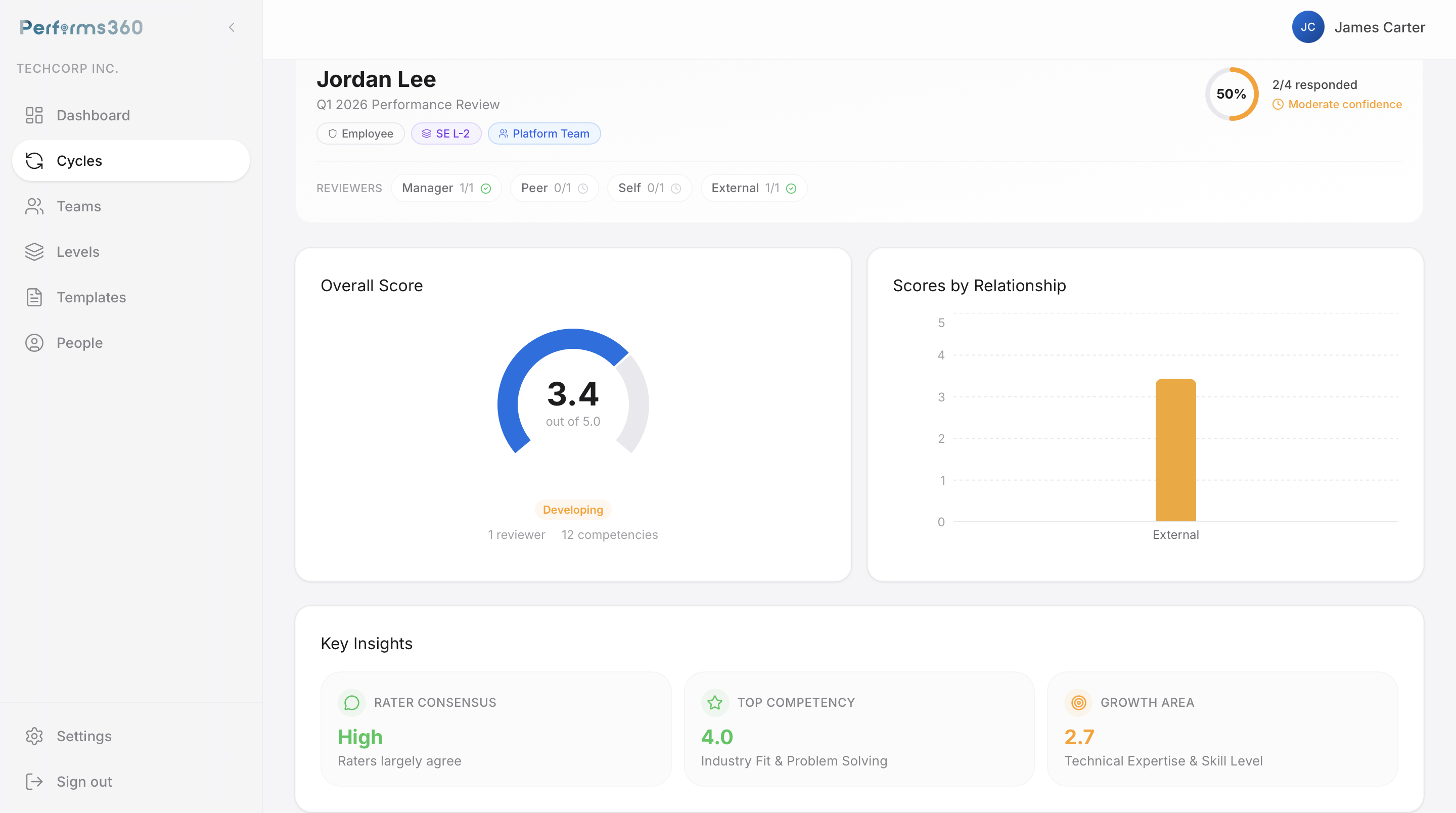This screenshot has height=813, width=1456.
Task: Click the Self 0/1 reviewer chip
Action: coord(649,188)
